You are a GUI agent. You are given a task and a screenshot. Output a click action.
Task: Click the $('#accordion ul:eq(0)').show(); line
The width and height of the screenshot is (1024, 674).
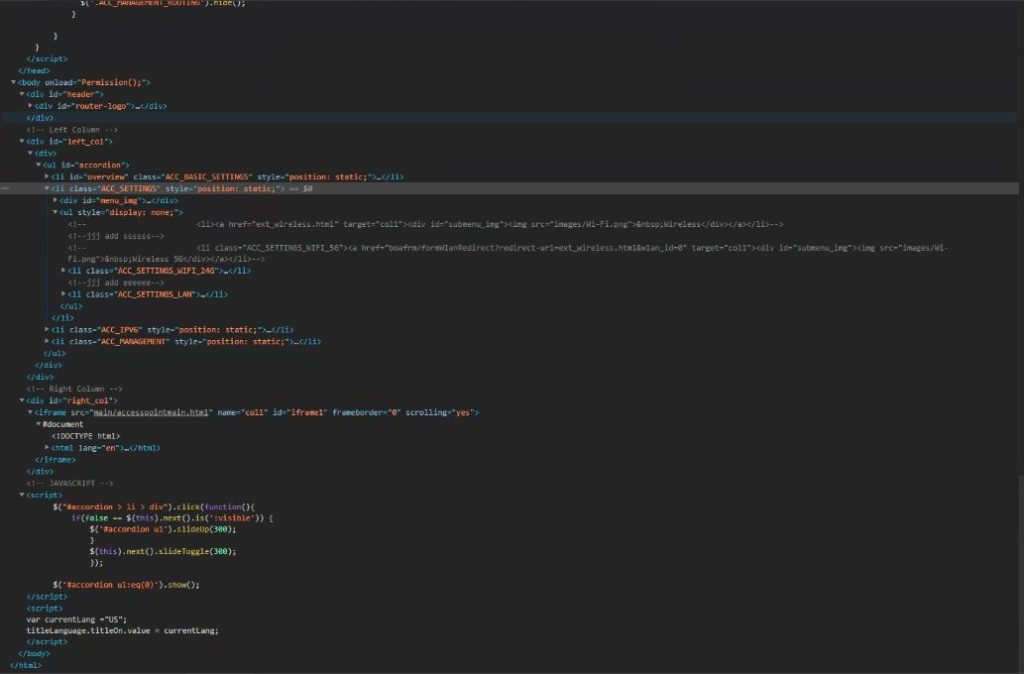pyautogui.click(x=127, y=585)
